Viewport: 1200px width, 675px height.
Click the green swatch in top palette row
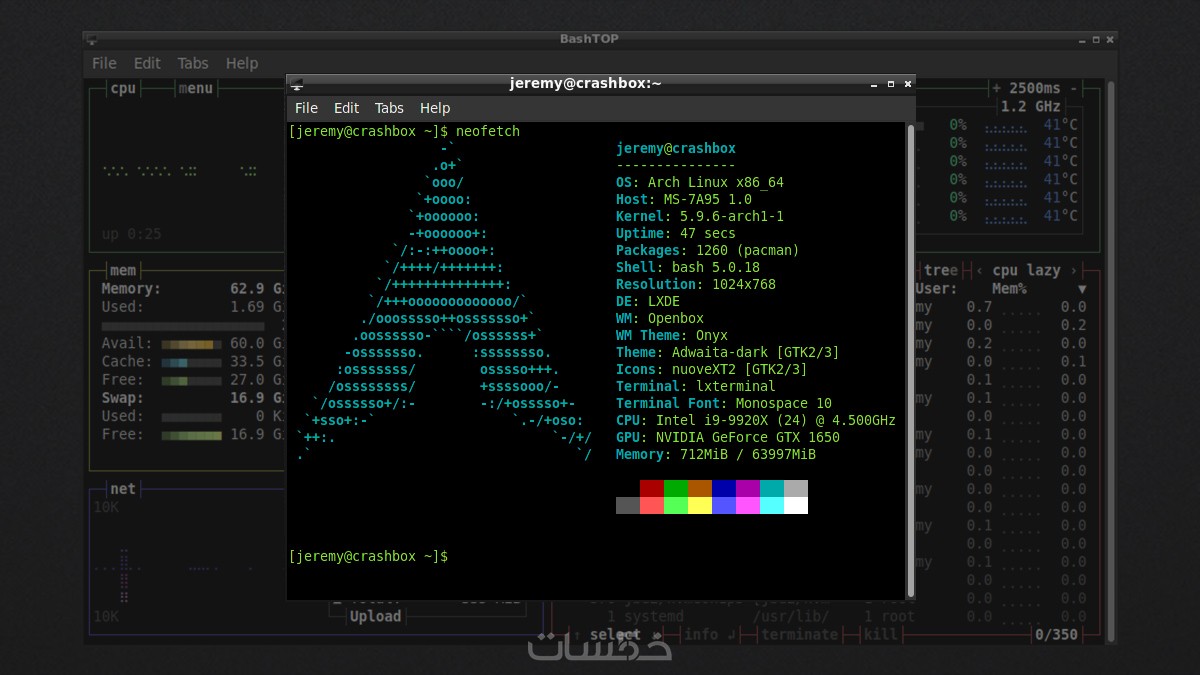point(676,488)
